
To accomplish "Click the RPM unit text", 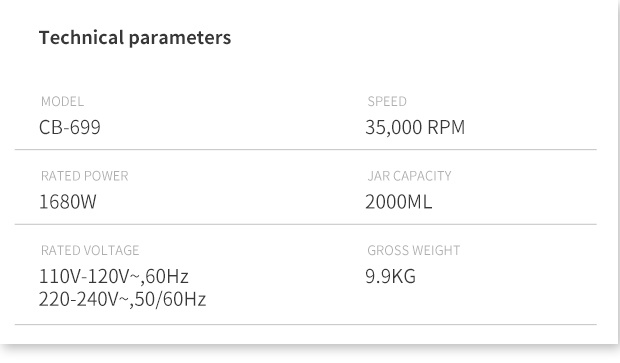I will click(x=446, y=127).
